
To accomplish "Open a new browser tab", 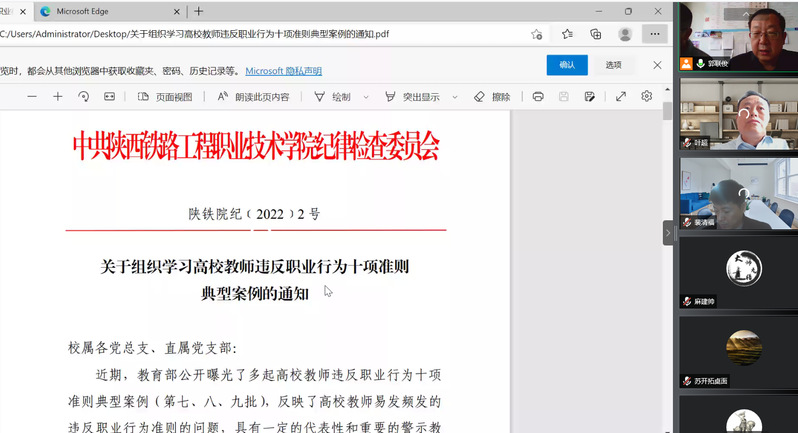I will click(x=199, y=11).
